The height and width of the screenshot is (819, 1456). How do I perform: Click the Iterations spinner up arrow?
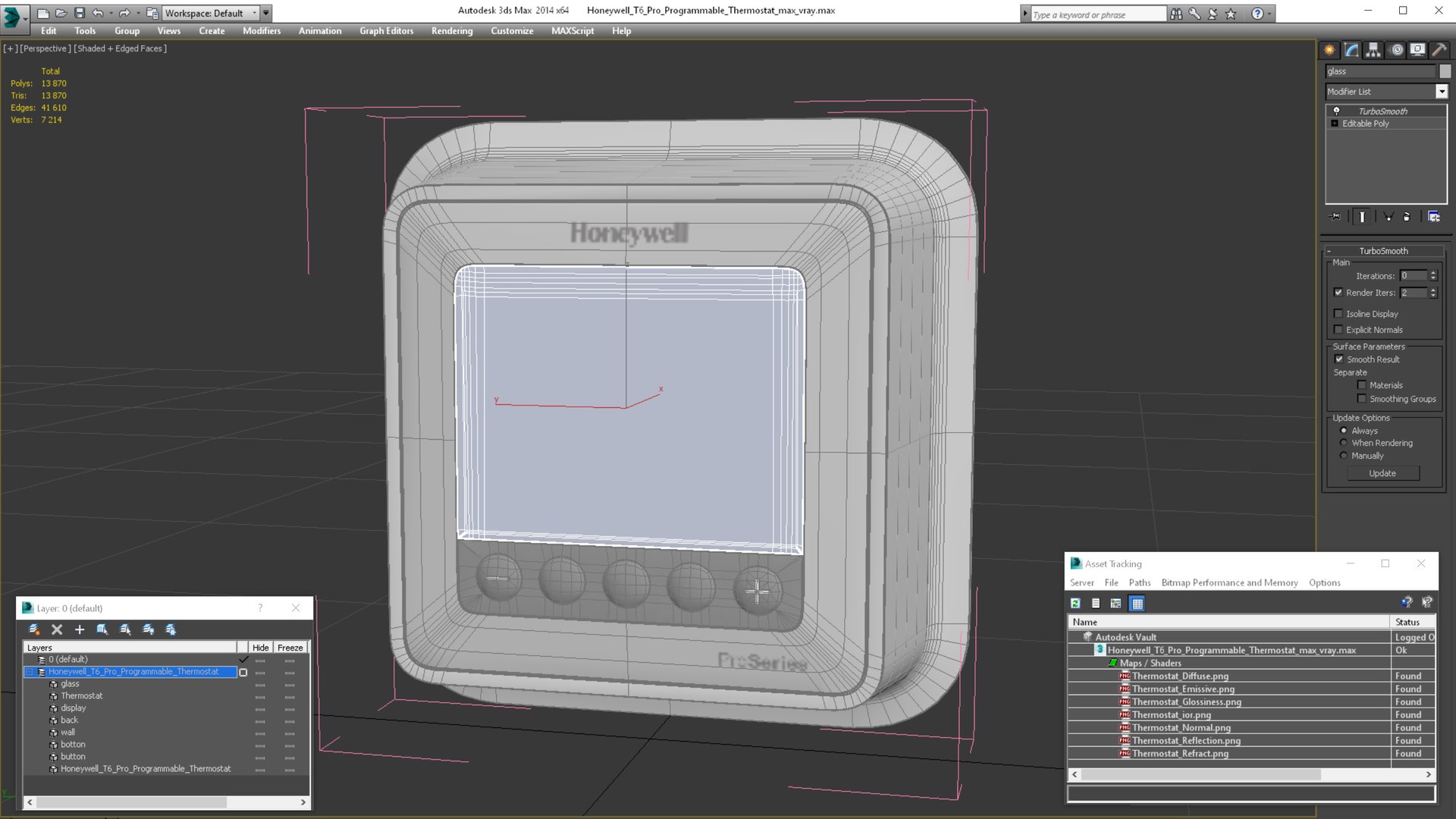pos(1433,273)
